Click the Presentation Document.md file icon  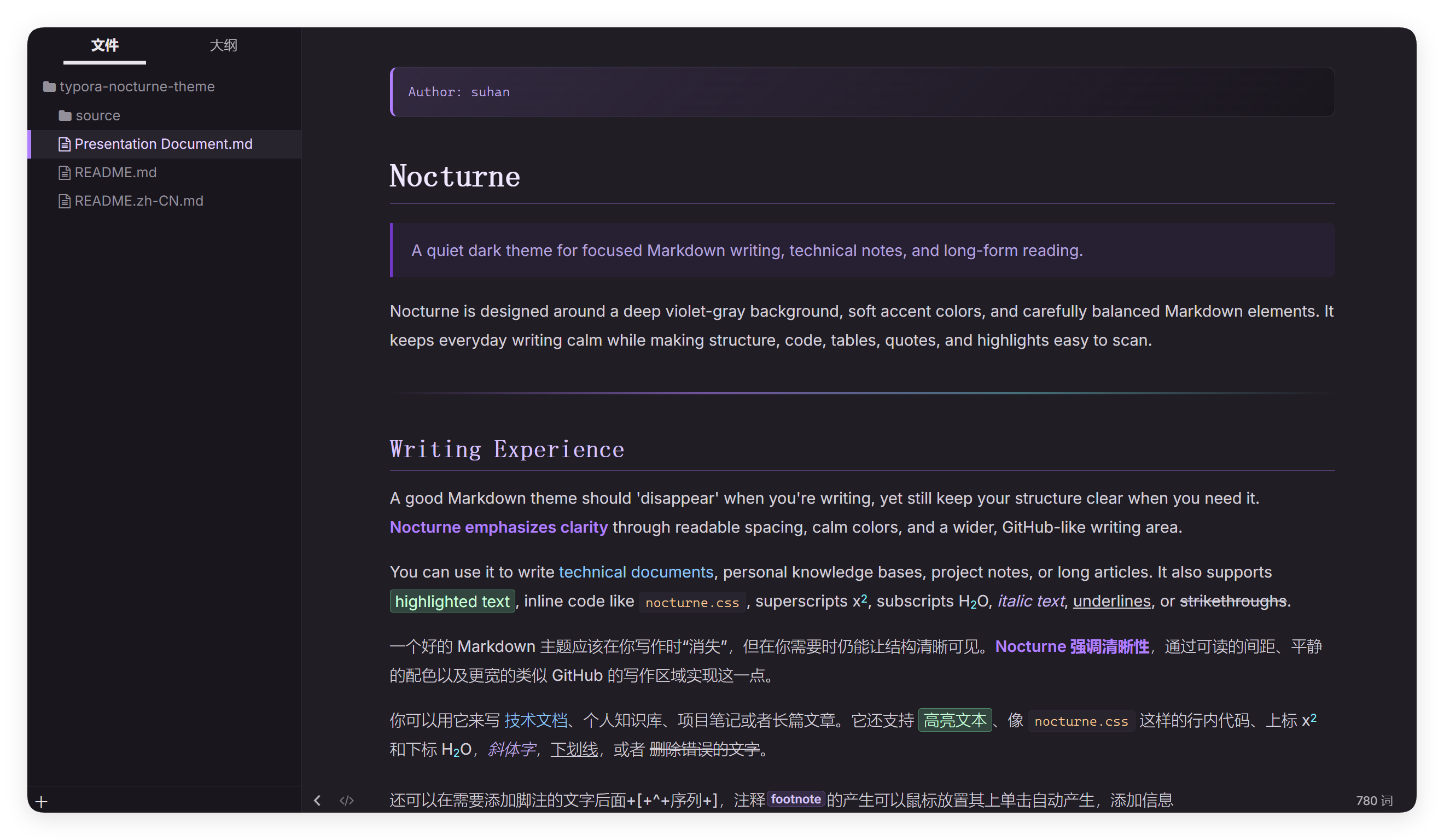[65, 144]
